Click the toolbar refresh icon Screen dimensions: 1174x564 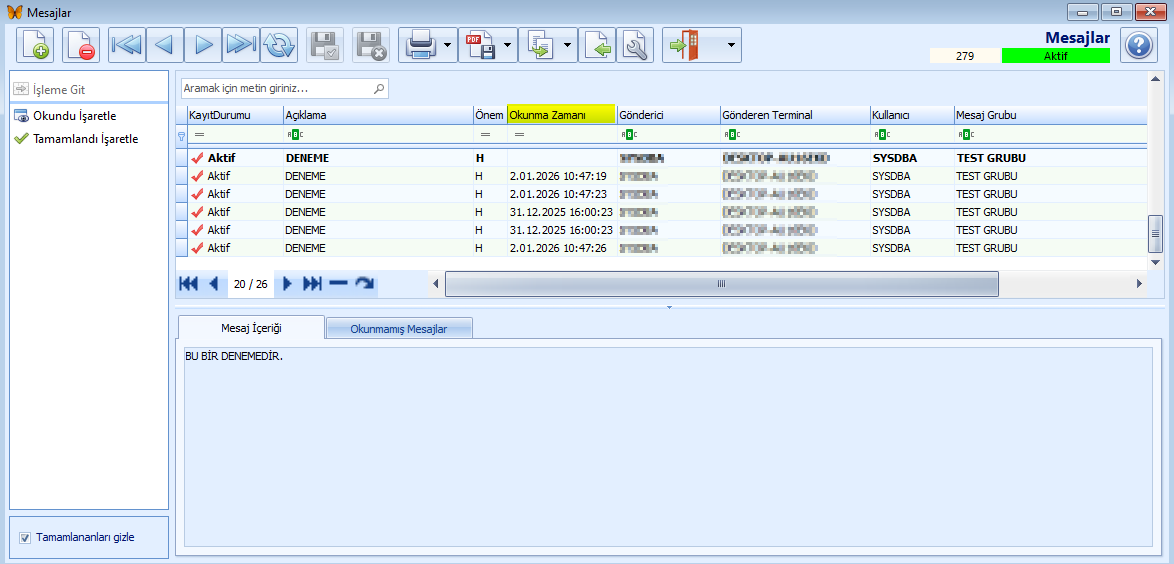point(279,45)
